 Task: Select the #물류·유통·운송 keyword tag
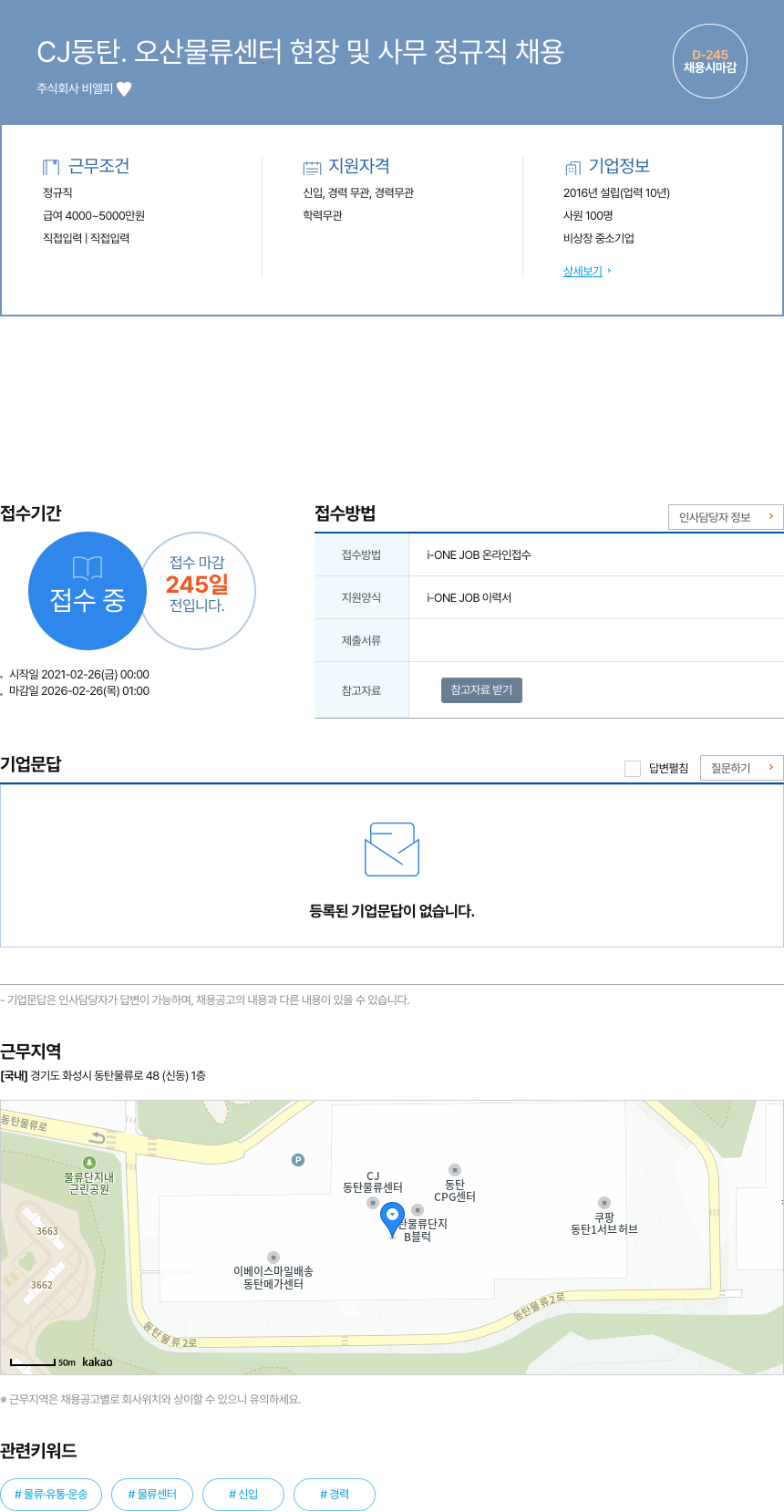coord(51,1494)
